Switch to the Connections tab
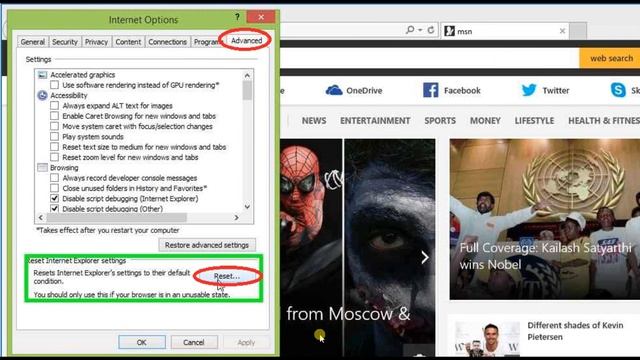 coord(167,42)
